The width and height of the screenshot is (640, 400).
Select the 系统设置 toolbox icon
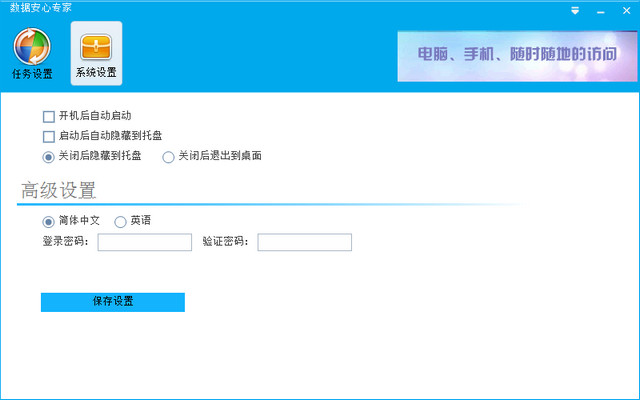tap(96, 52)
